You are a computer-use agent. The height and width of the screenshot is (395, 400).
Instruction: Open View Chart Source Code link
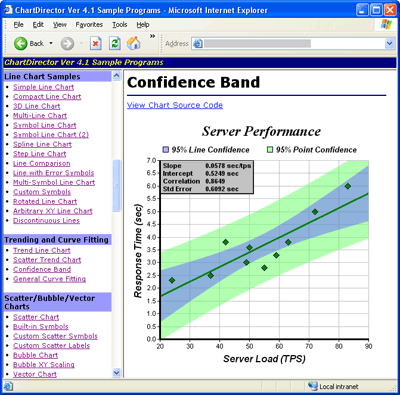click(x=175, y=105)
